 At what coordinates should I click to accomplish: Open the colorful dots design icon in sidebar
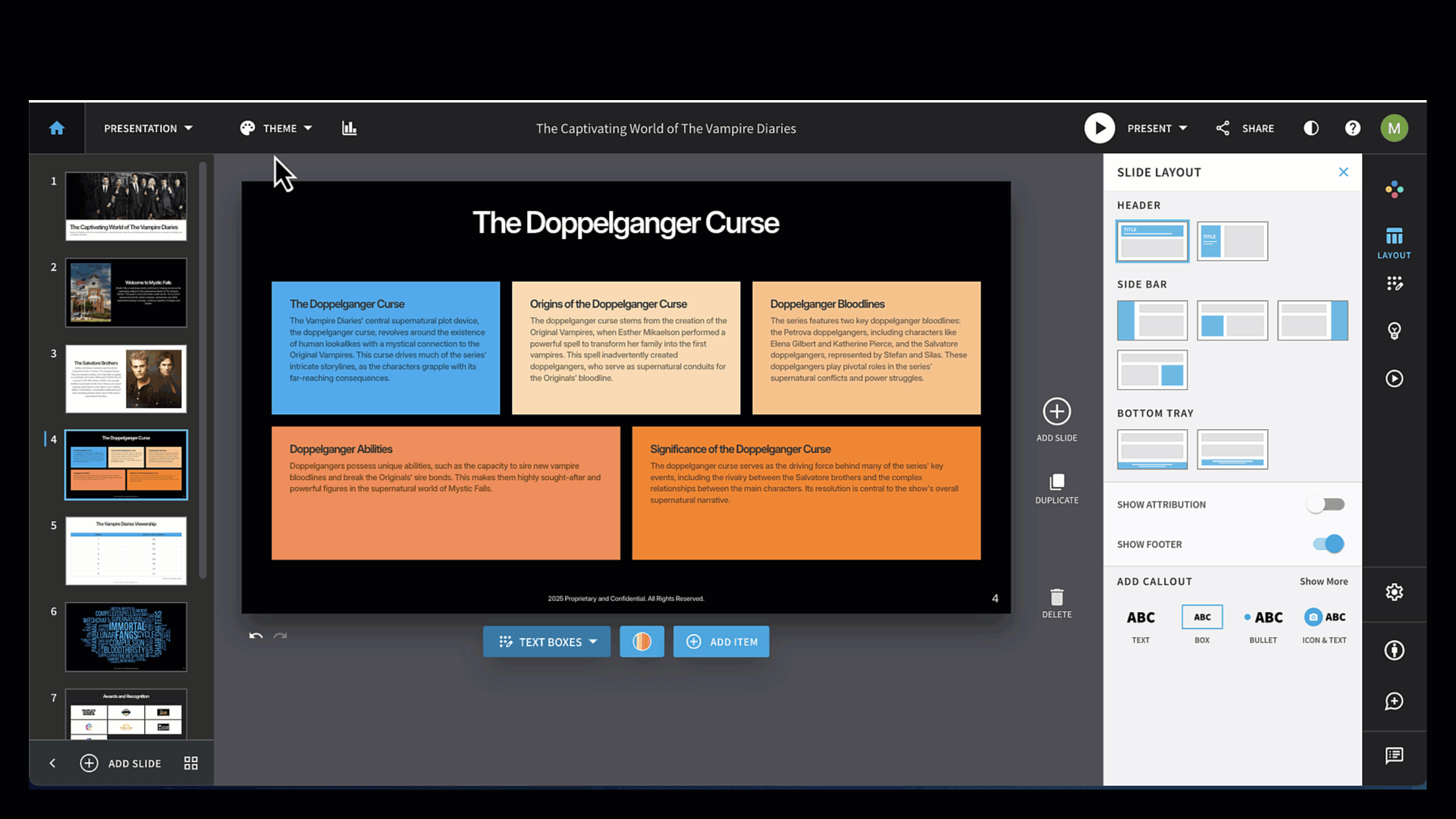tap(1395, 190)
